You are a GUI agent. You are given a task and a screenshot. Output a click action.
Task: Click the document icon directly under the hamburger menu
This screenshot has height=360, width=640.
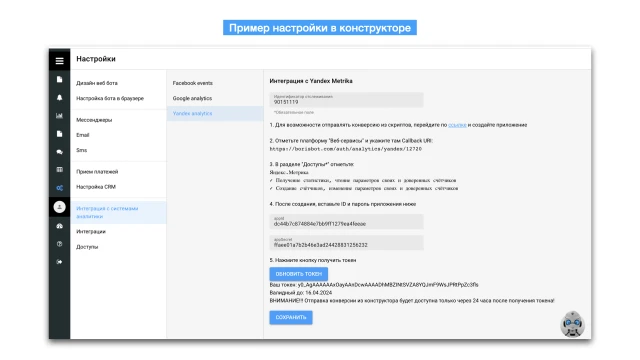tap(60, 79)
